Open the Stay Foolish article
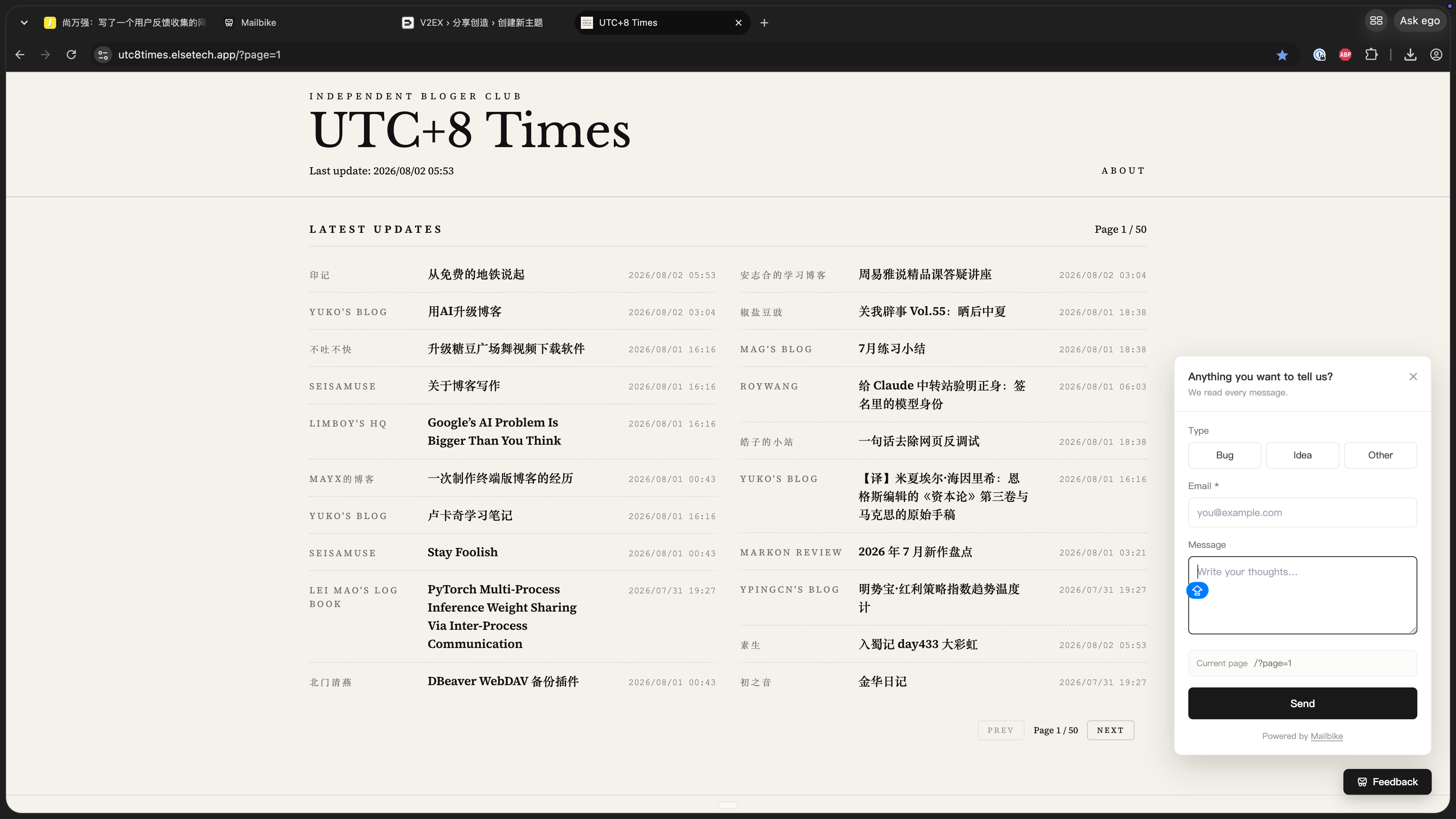 [462, 552]
